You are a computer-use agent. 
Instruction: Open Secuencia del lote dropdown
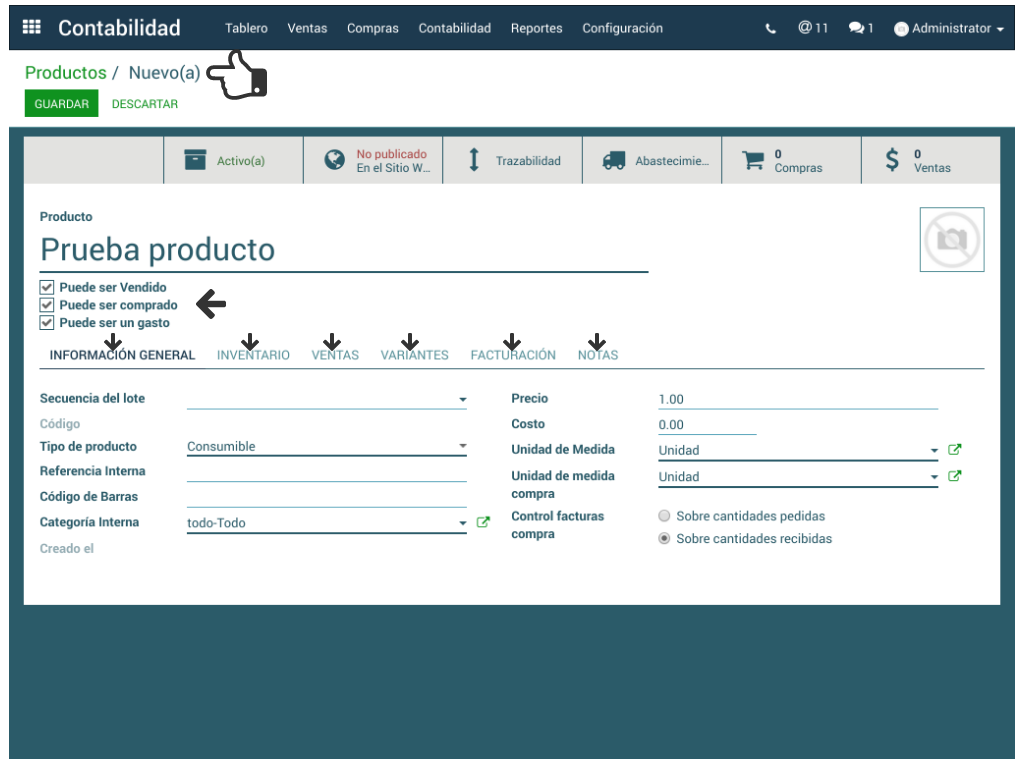(462, 399)
